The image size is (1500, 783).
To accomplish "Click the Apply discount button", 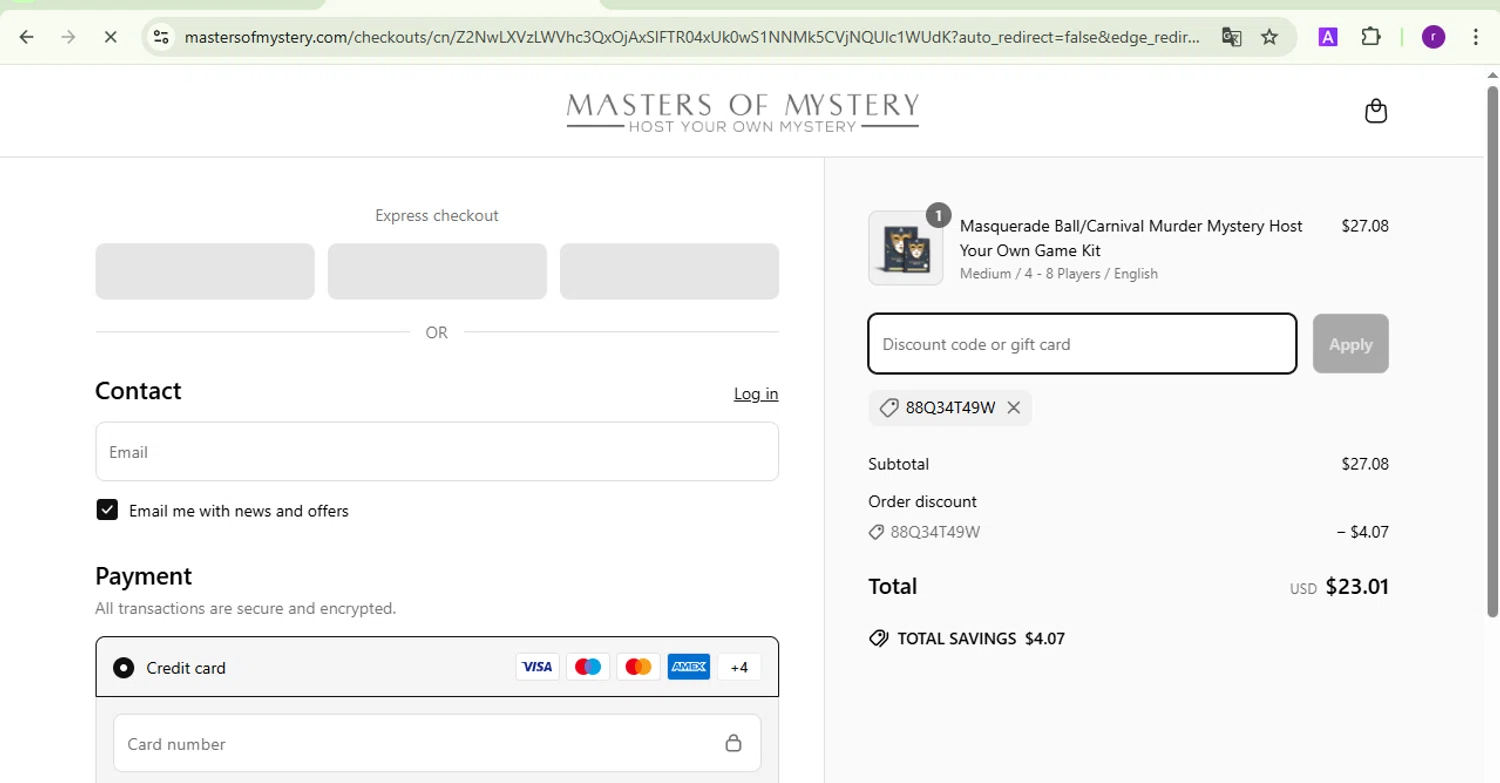I will click(1350, 344).
